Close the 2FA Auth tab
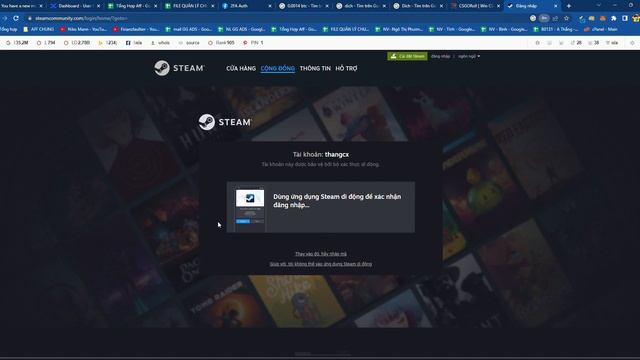Viewport: 640px width, 360px height. click(270, 6)
